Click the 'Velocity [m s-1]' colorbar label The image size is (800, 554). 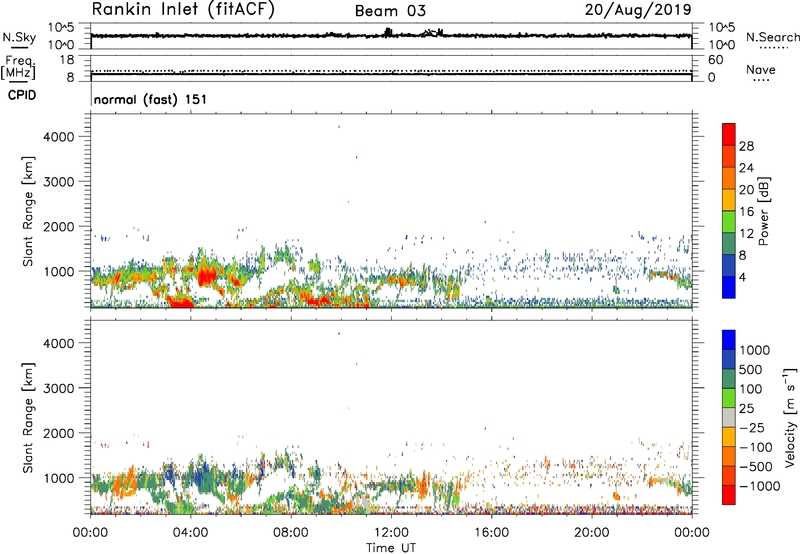(790, 417)
